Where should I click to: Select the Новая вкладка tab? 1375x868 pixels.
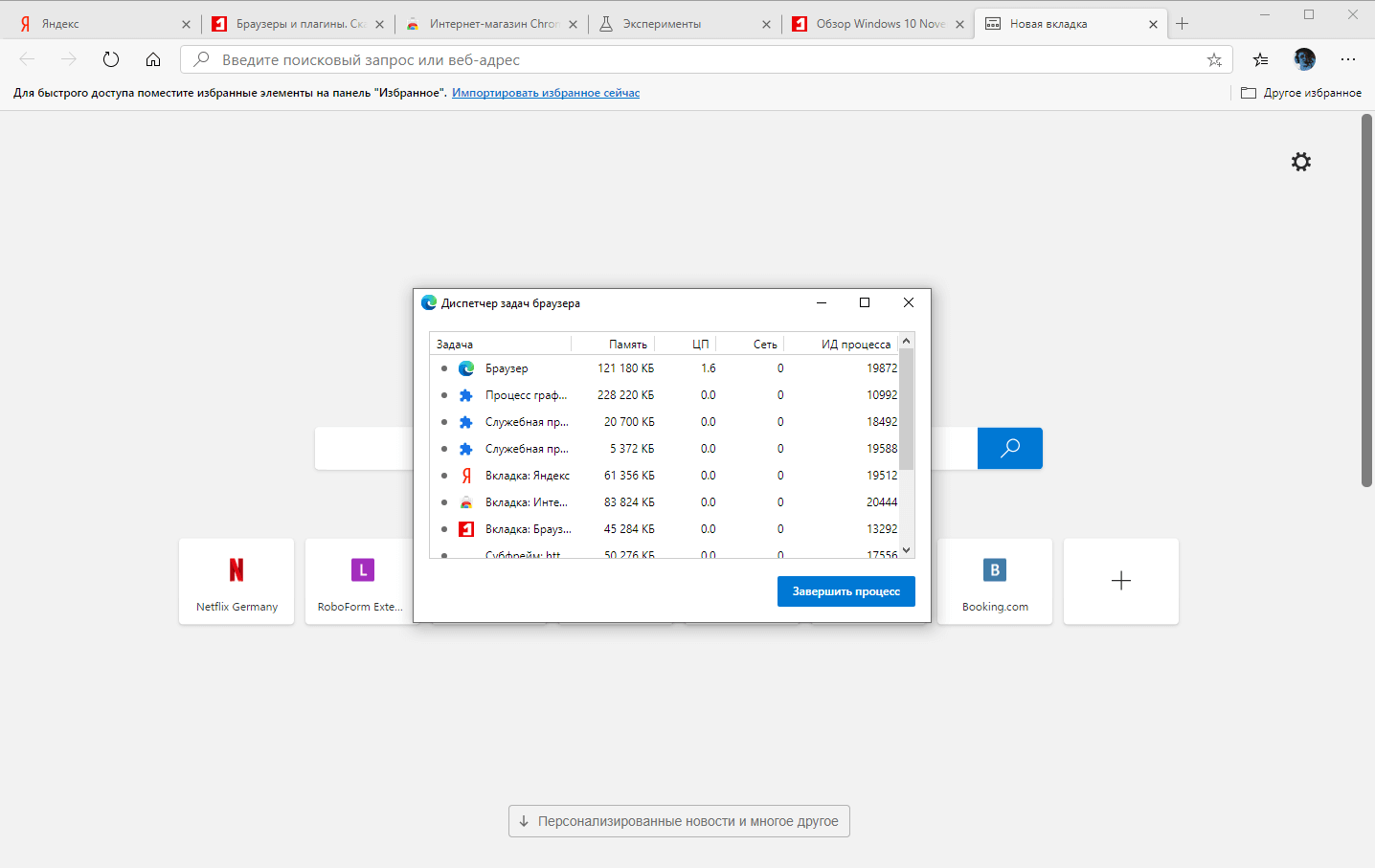[1071, 24]
